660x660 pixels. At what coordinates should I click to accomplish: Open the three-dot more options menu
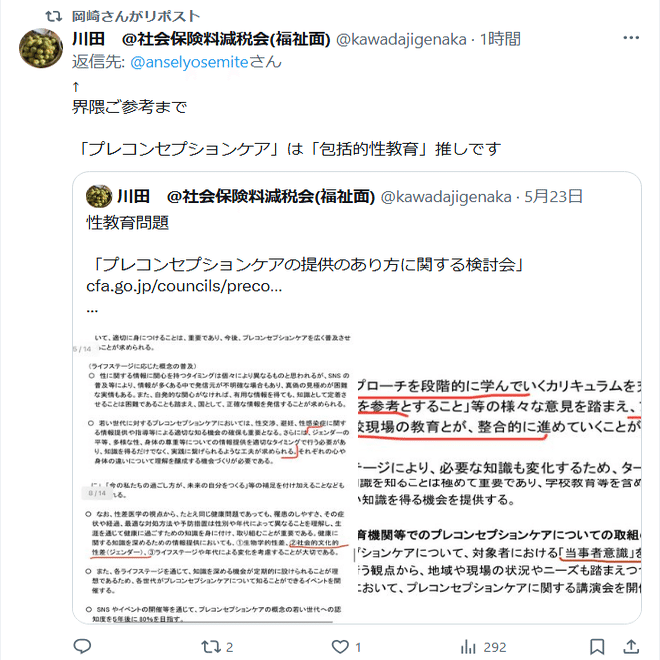pyautogui.click(x=631, y=38)
